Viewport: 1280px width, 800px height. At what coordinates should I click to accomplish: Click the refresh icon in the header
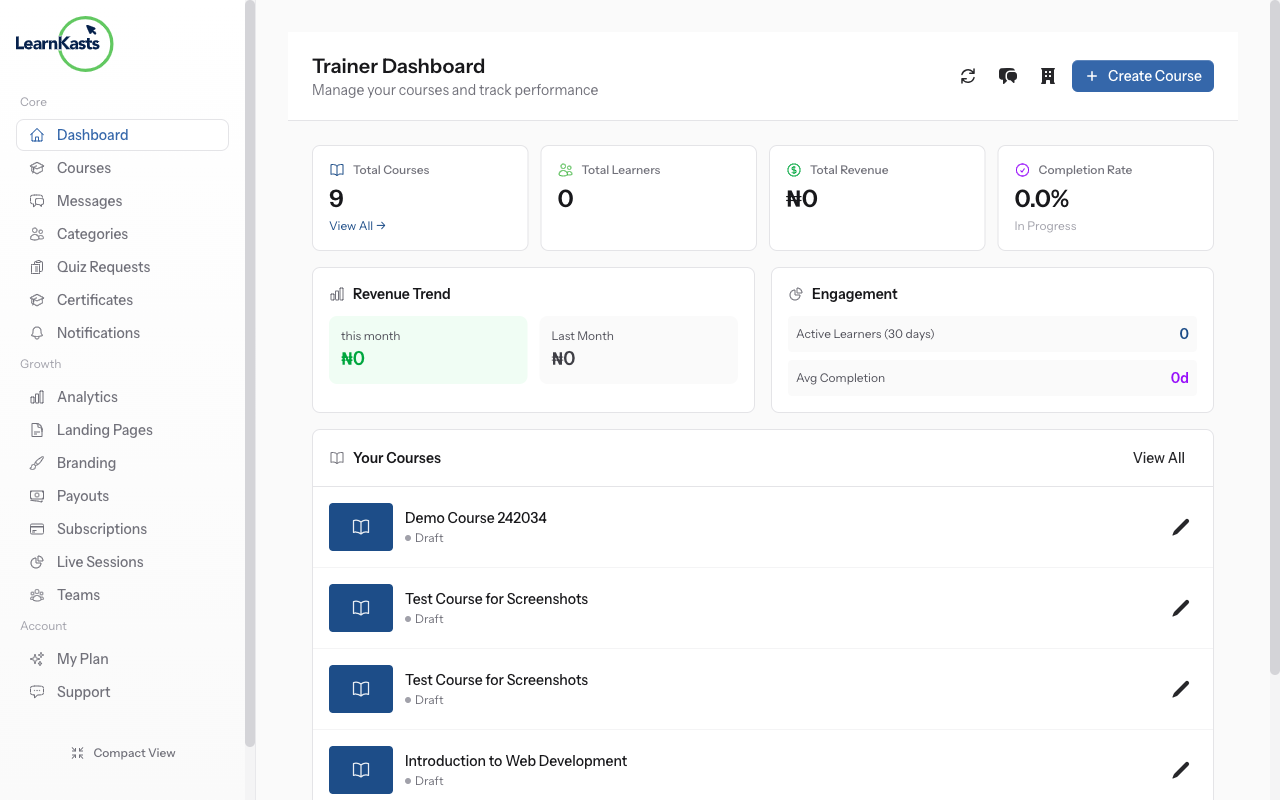tap(967, 75)
